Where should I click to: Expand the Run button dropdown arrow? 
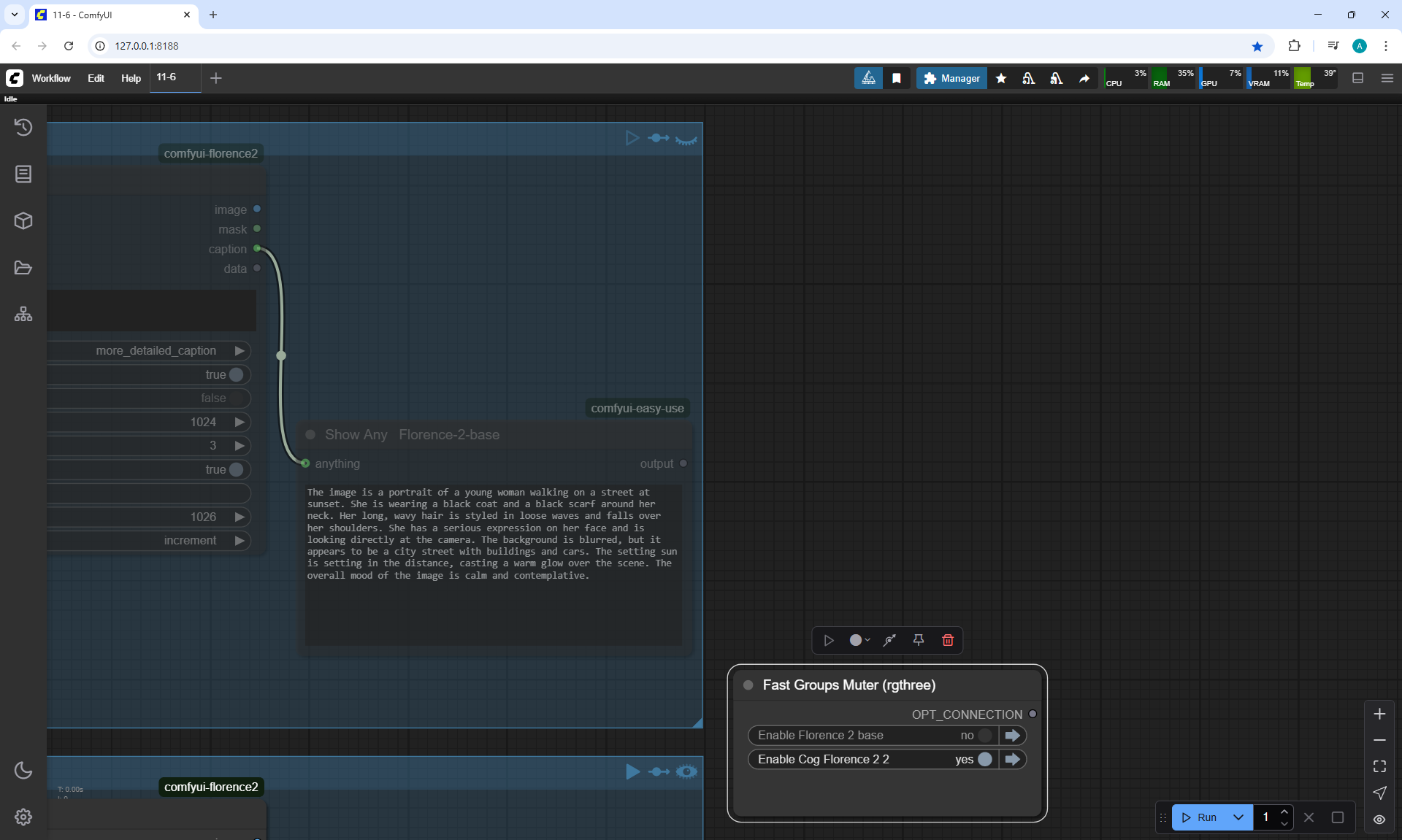tap(1238, 817)
